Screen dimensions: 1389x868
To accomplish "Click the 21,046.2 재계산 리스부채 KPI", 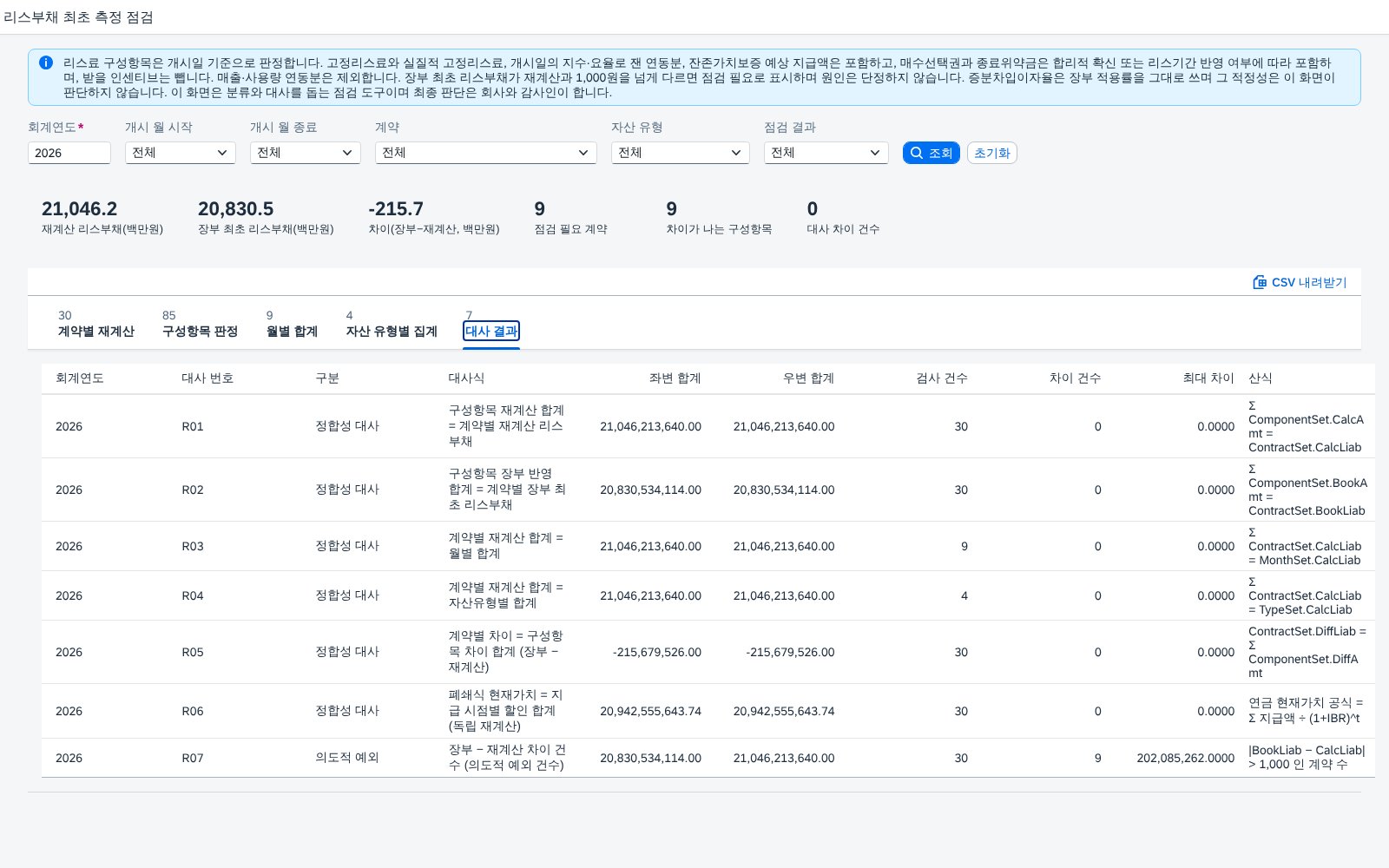I will 102,217.
